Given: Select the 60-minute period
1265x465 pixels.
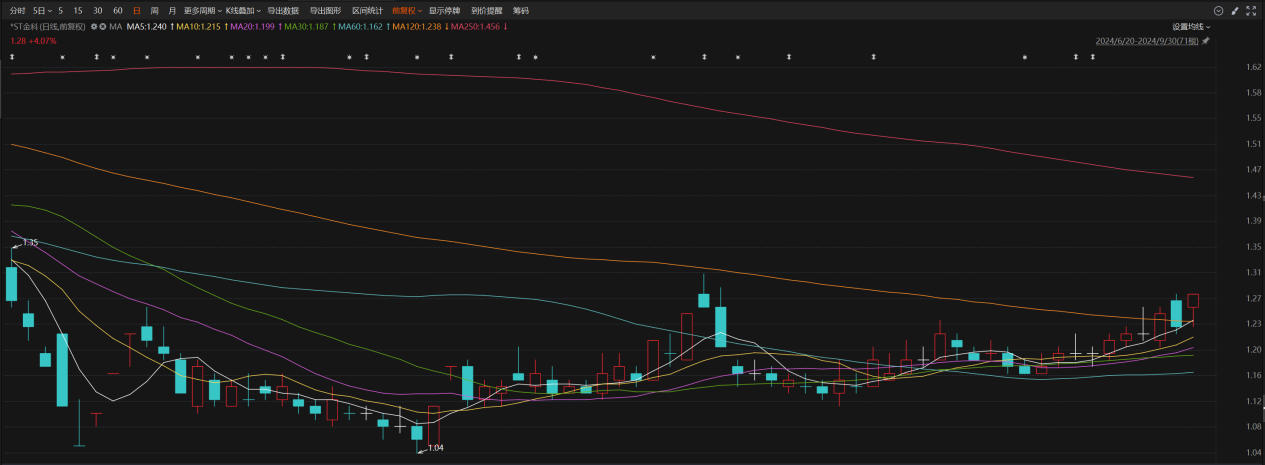Looking at the screenshot, I should (118, 10).
